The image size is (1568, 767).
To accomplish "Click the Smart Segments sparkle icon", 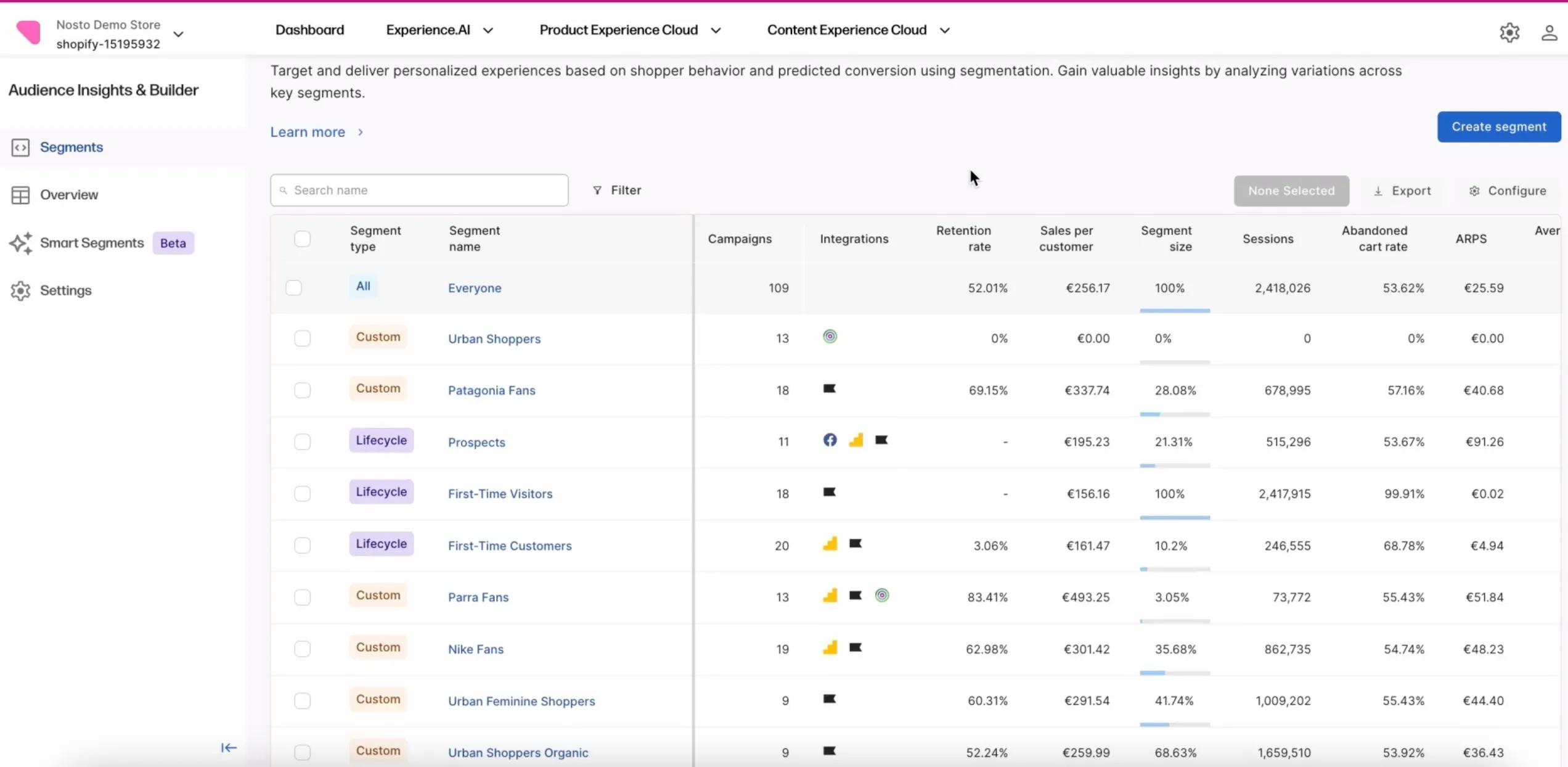I will pos(20,243).
